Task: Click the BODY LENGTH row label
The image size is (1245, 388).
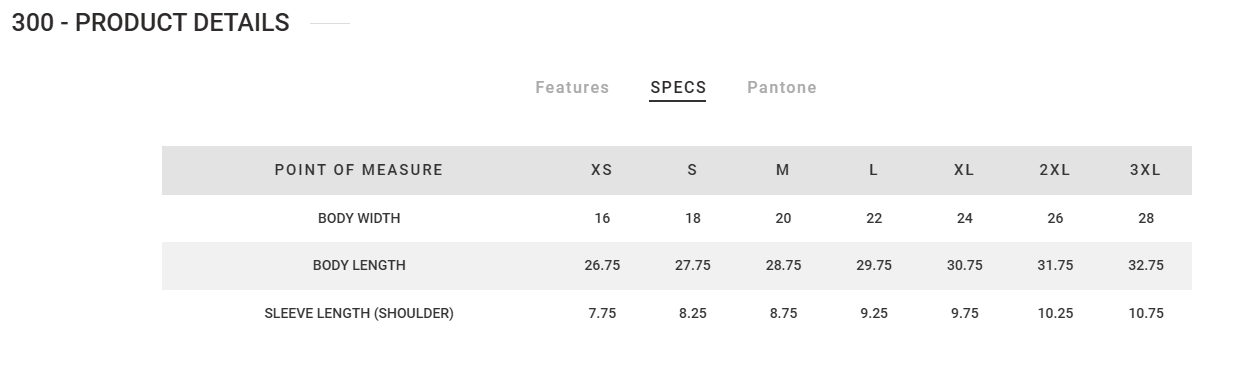Action: [x=359, y=265]
